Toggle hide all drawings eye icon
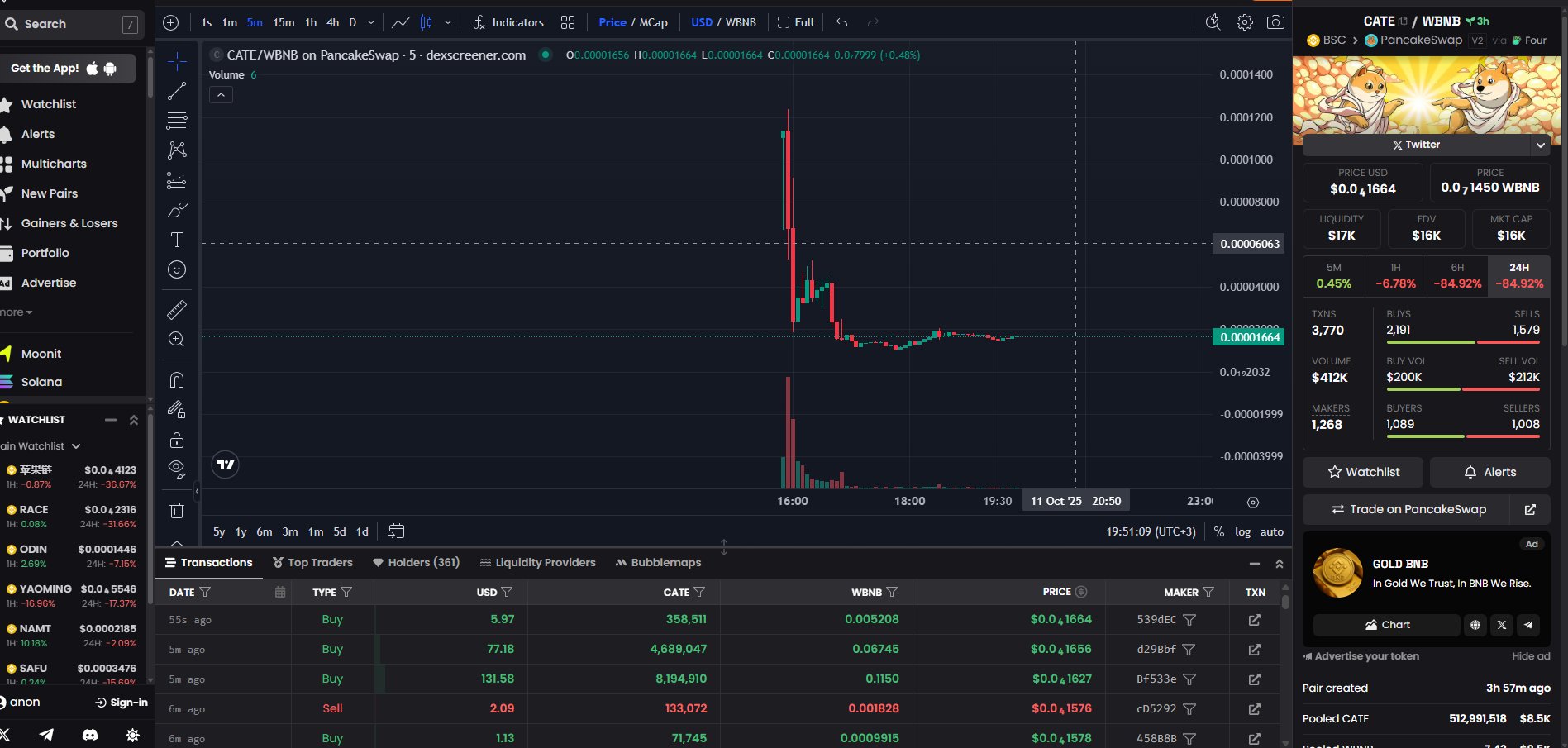 pyautogui.click(x=177, y=469)
